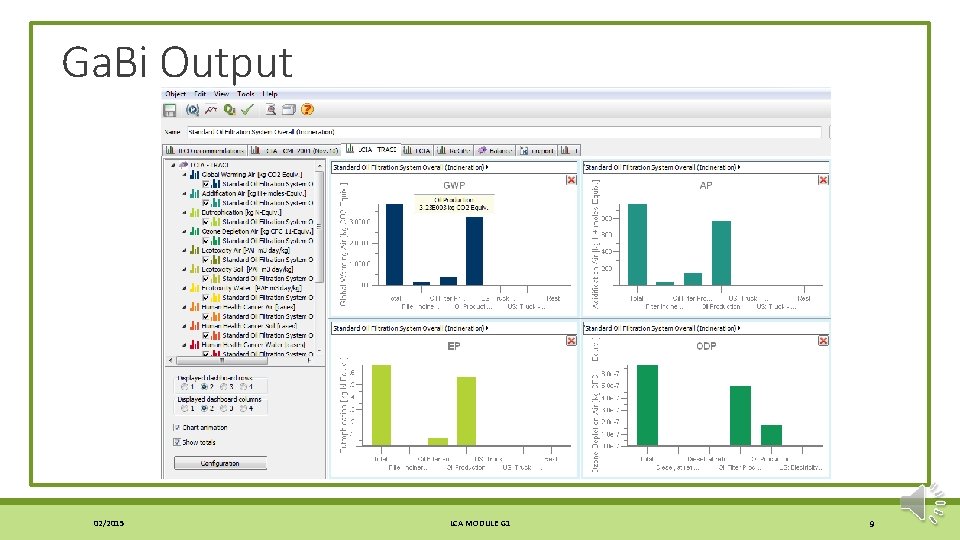Click the green Q toolbar icon
The height and width of the screenshot is (540, 960).
(x=230, y=110)
